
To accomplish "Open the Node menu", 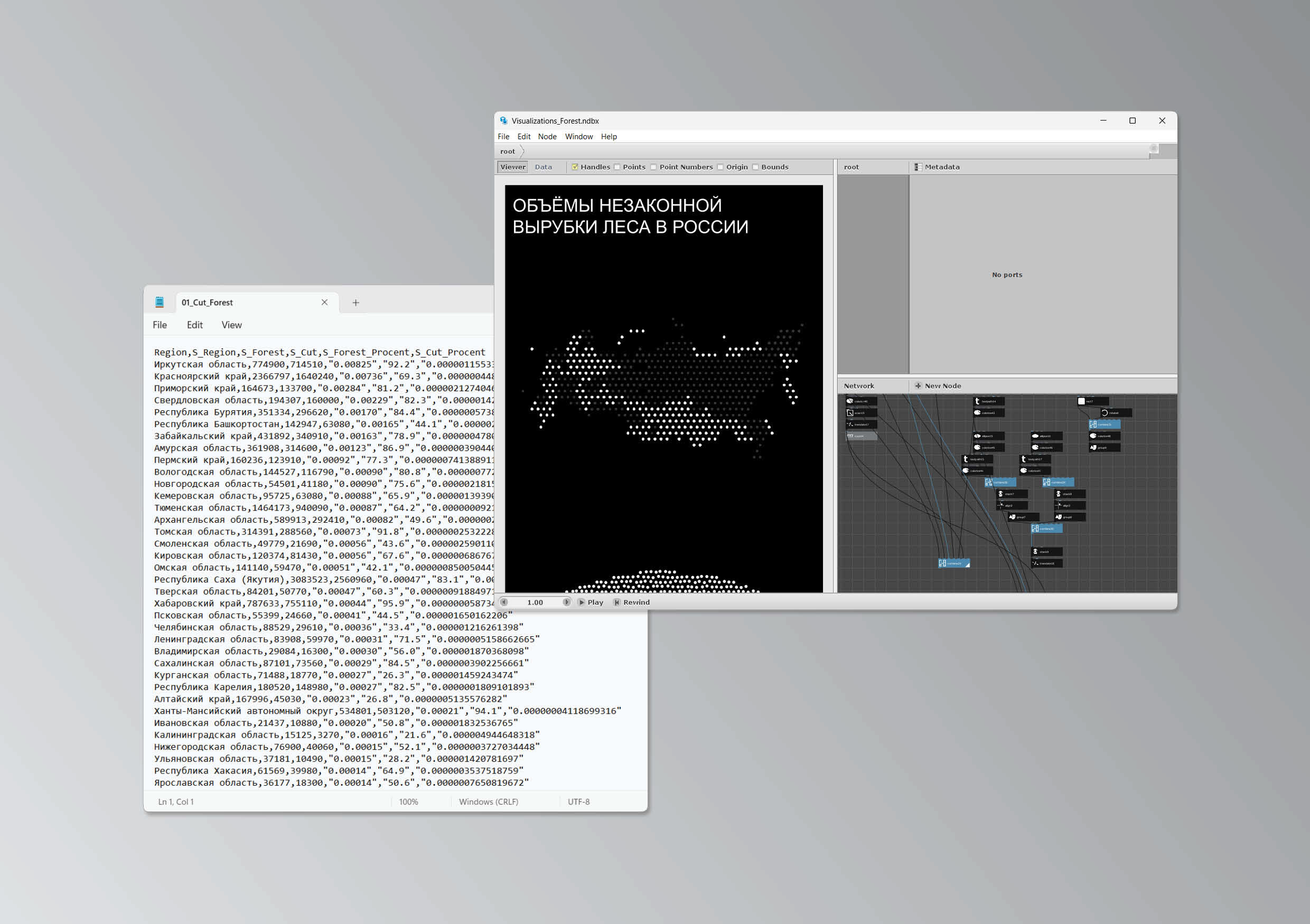I will pyautogui.click(x=547, y=136).
